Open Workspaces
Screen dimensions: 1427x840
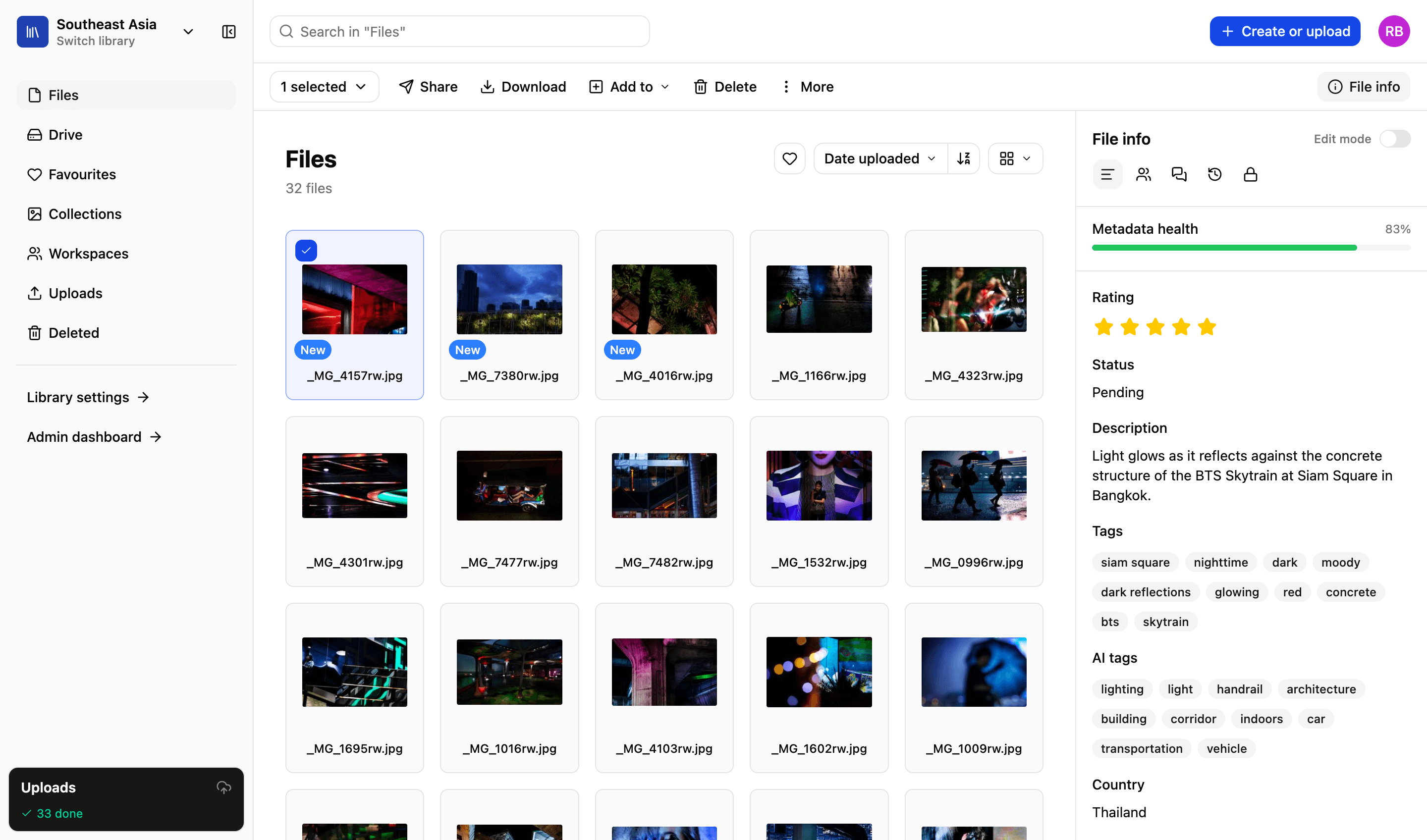coord(126,254)
